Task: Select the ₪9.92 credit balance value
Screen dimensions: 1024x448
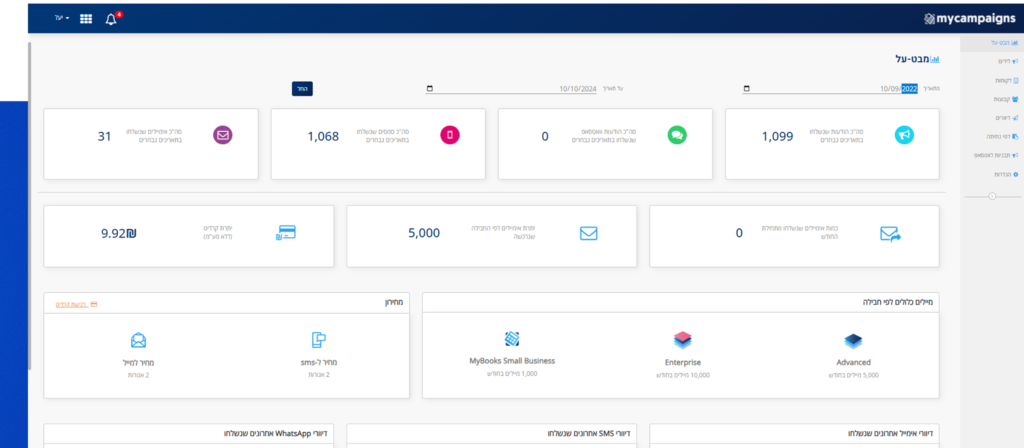Action: pos(119,233)
